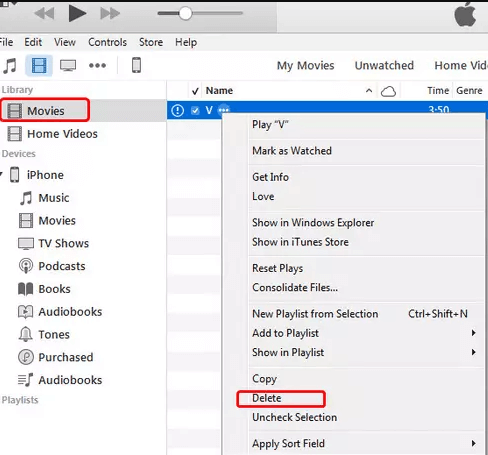Screen dimensions: 488x455
Task: Click the rewind previous track button
Action: point(44,14)
